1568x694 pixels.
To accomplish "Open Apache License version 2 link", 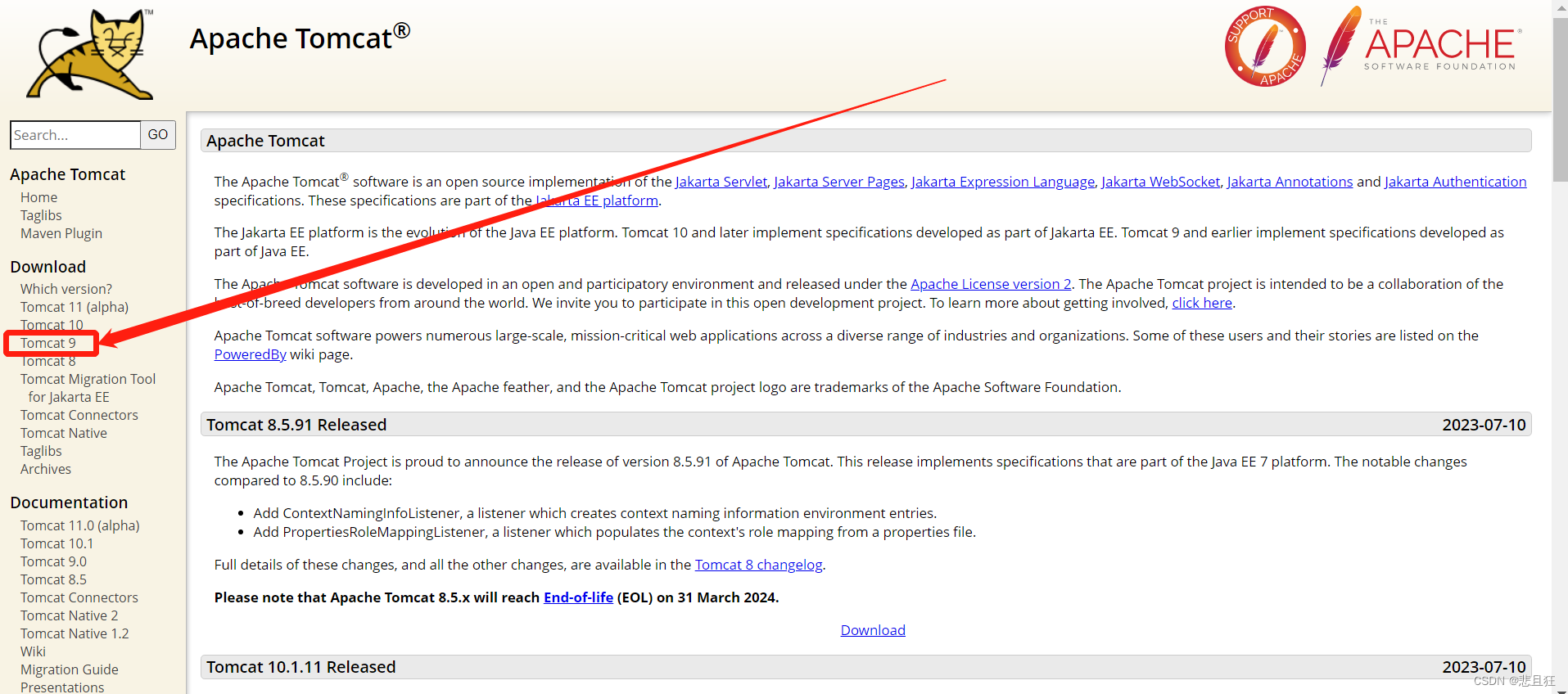I will (x=991, y=284).
